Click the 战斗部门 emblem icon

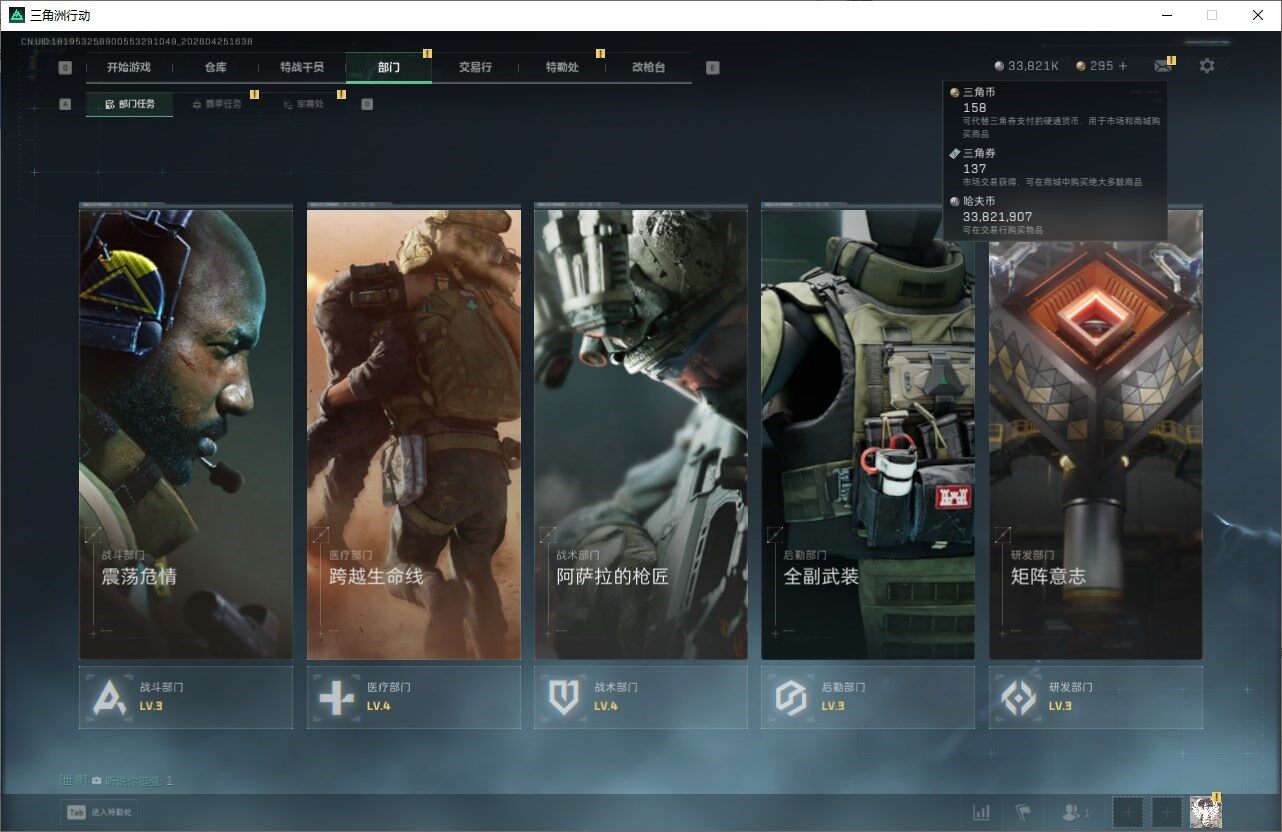click(109, 697)
